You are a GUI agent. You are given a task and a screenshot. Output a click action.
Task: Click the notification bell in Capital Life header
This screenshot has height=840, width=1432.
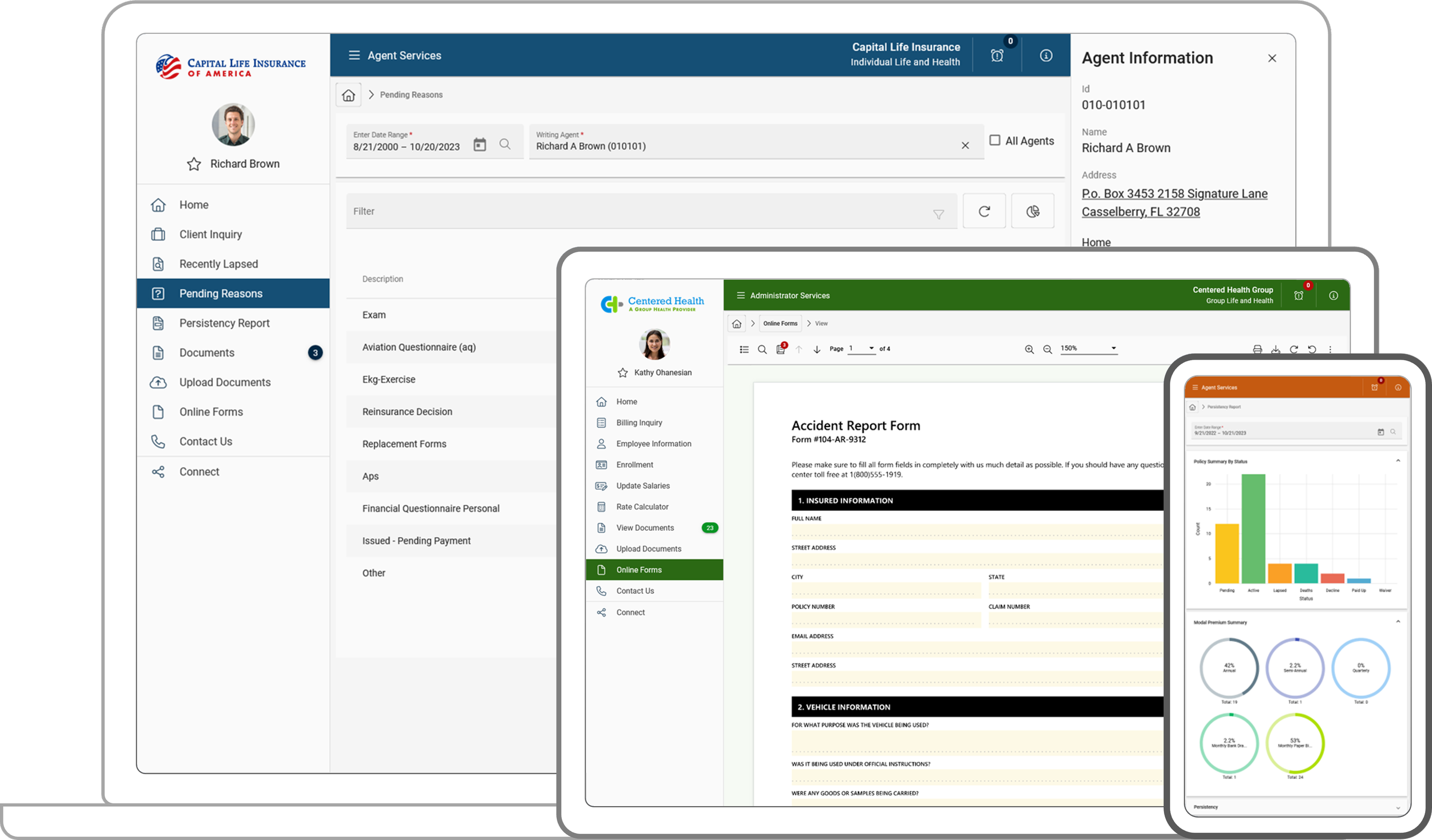point(997,55)
